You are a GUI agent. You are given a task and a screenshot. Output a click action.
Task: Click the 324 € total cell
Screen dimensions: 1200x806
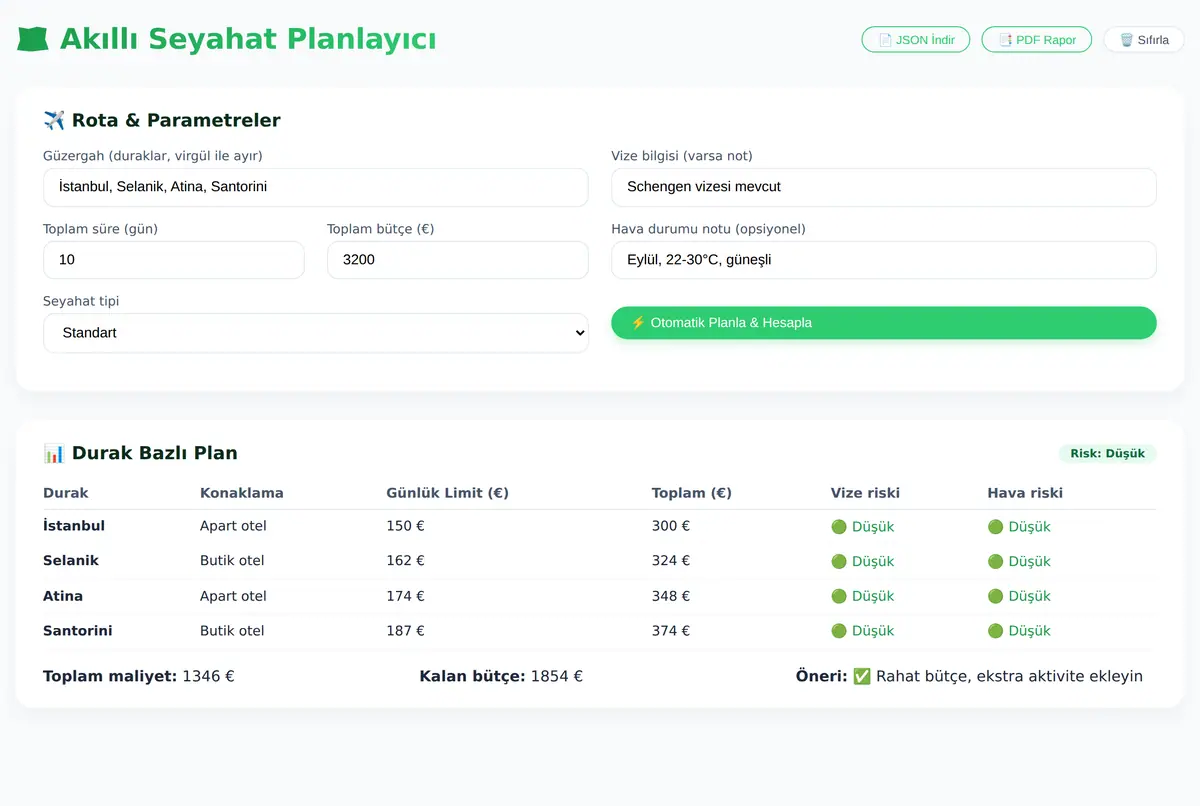click(671, 561)
